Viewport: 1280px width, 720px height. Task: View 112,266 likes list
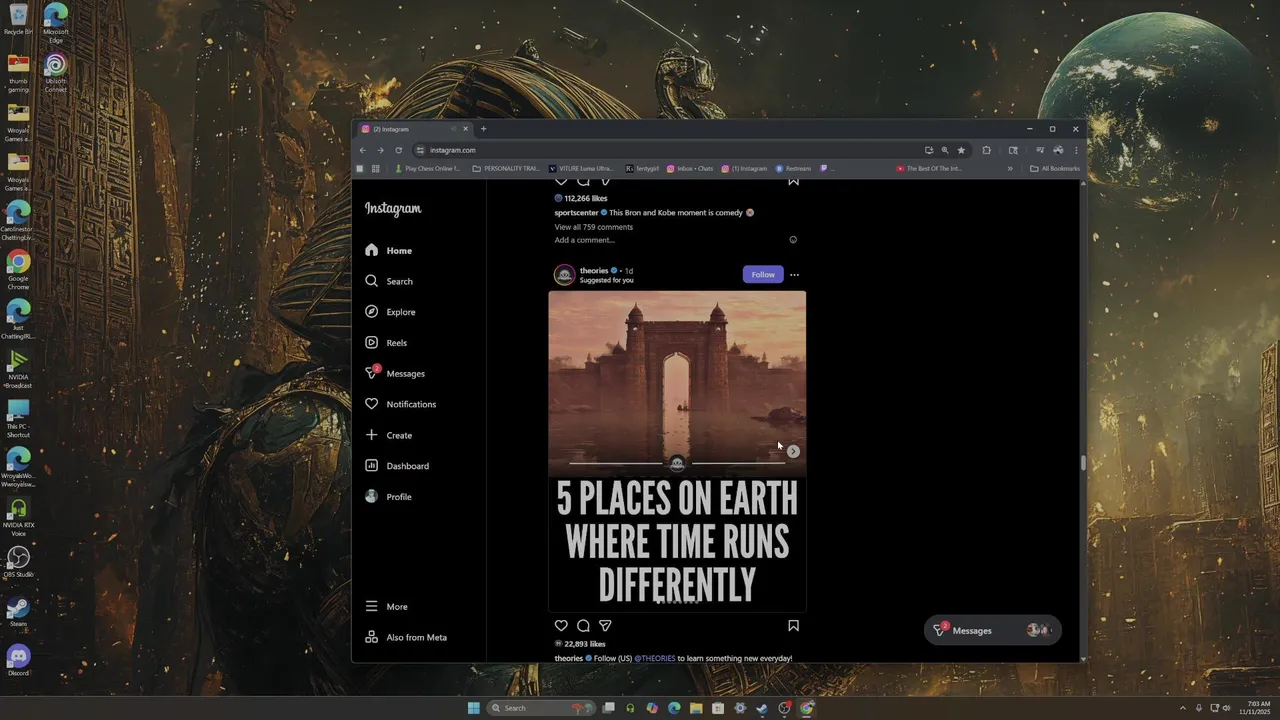click(586, 198)
